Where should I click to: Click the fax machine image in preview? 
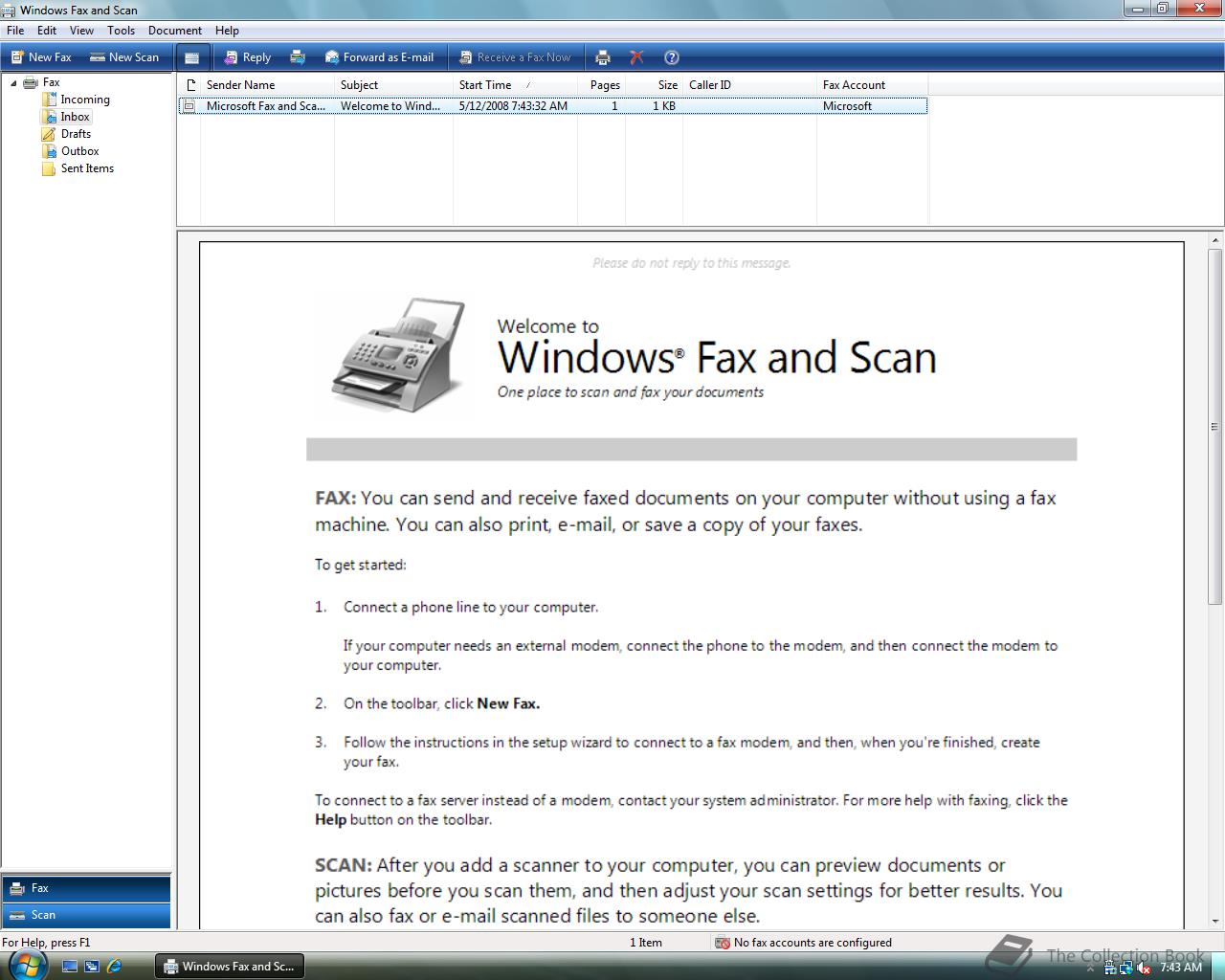coord(398,355)
